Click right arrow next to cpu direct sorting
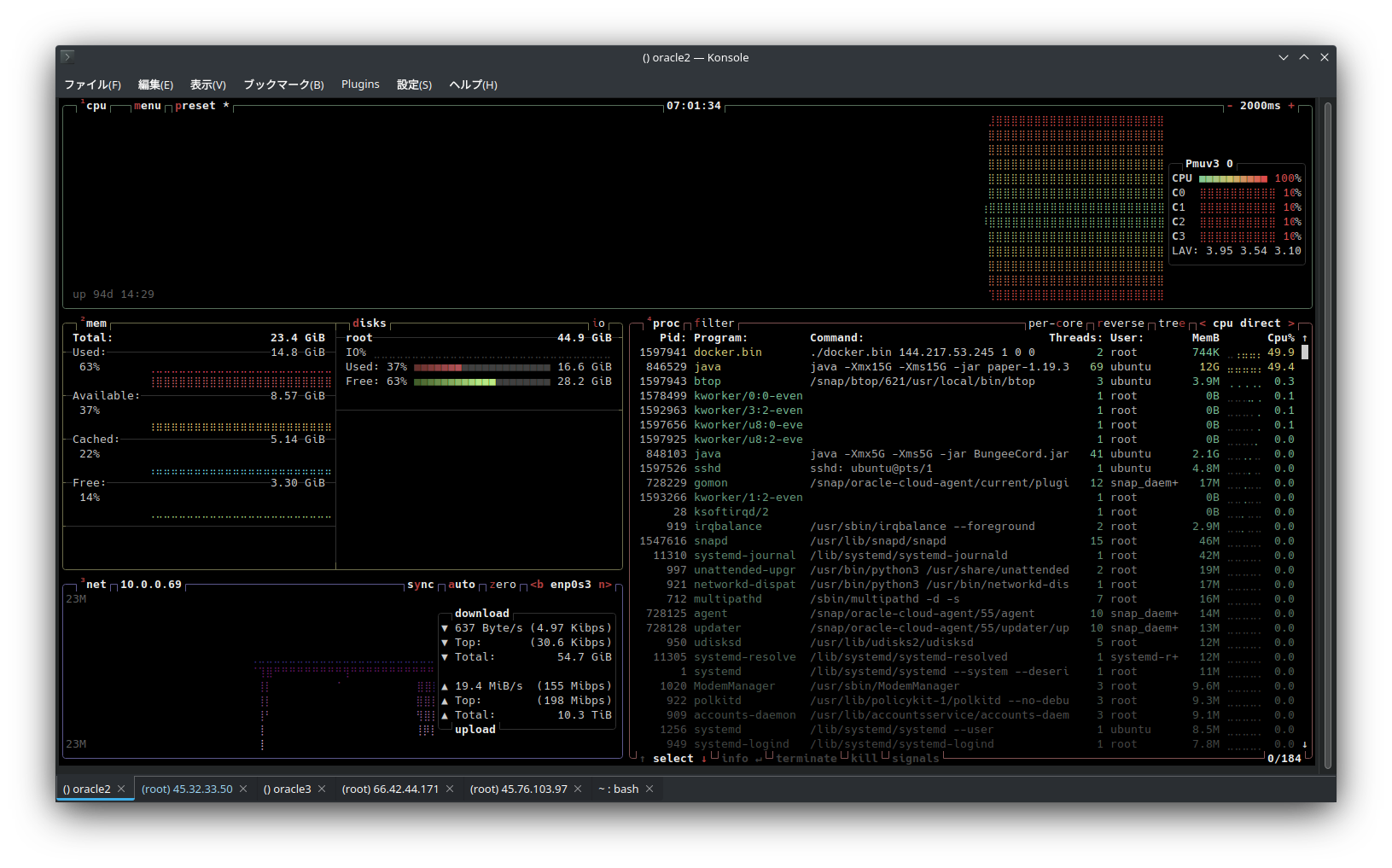This screenshot has width=1392, height=868. click(x=1291, y=323)
